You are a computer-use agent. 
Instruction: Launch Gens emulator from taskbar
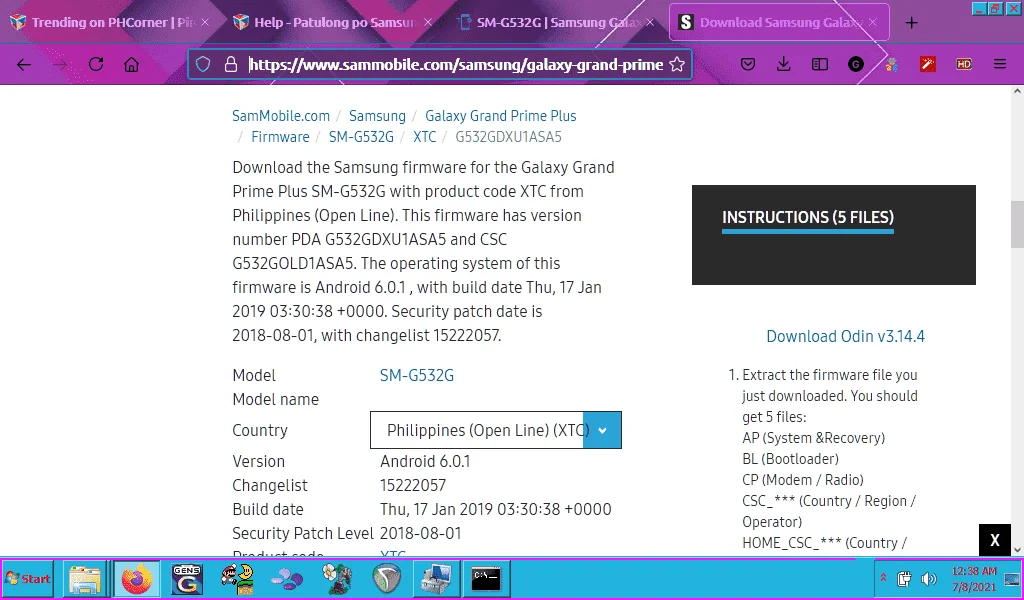187,578
